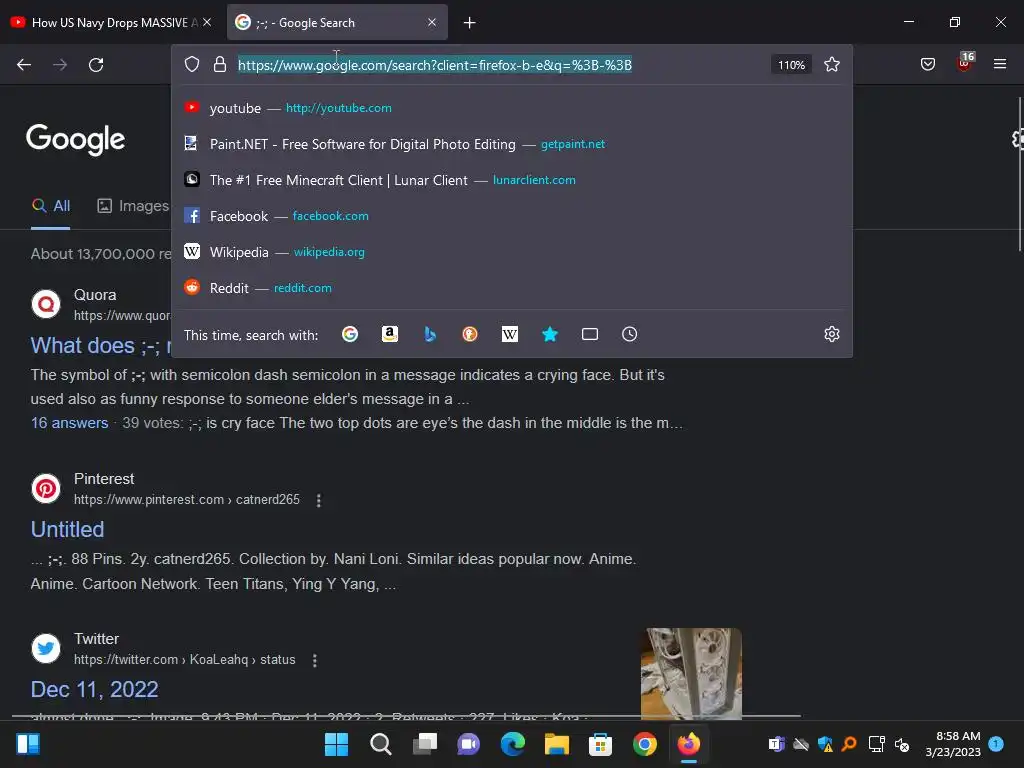Open the 16 answers link

click(69, 423)
